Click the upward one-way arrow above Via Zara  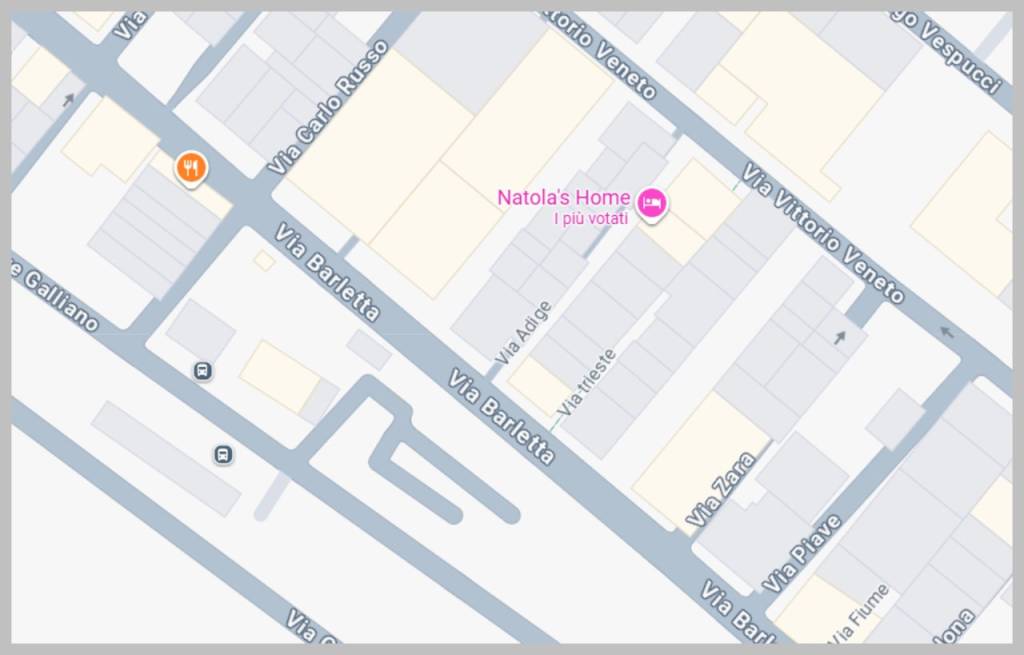click(840, 338)
